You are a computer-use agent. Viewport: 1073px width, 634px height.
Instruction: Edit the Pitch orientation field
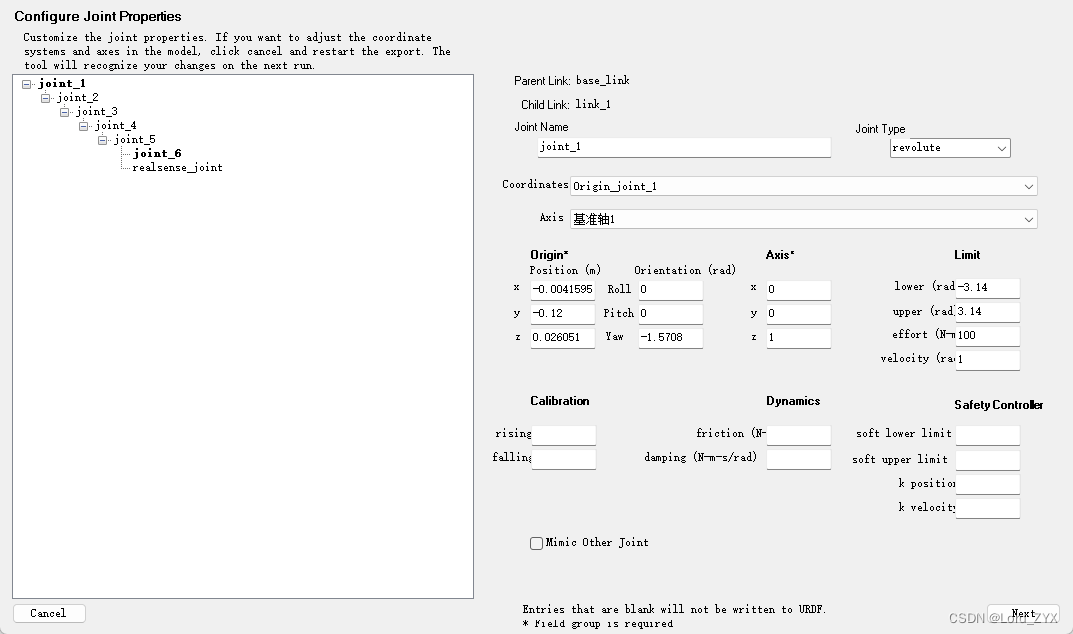click(x=671, y=314)
